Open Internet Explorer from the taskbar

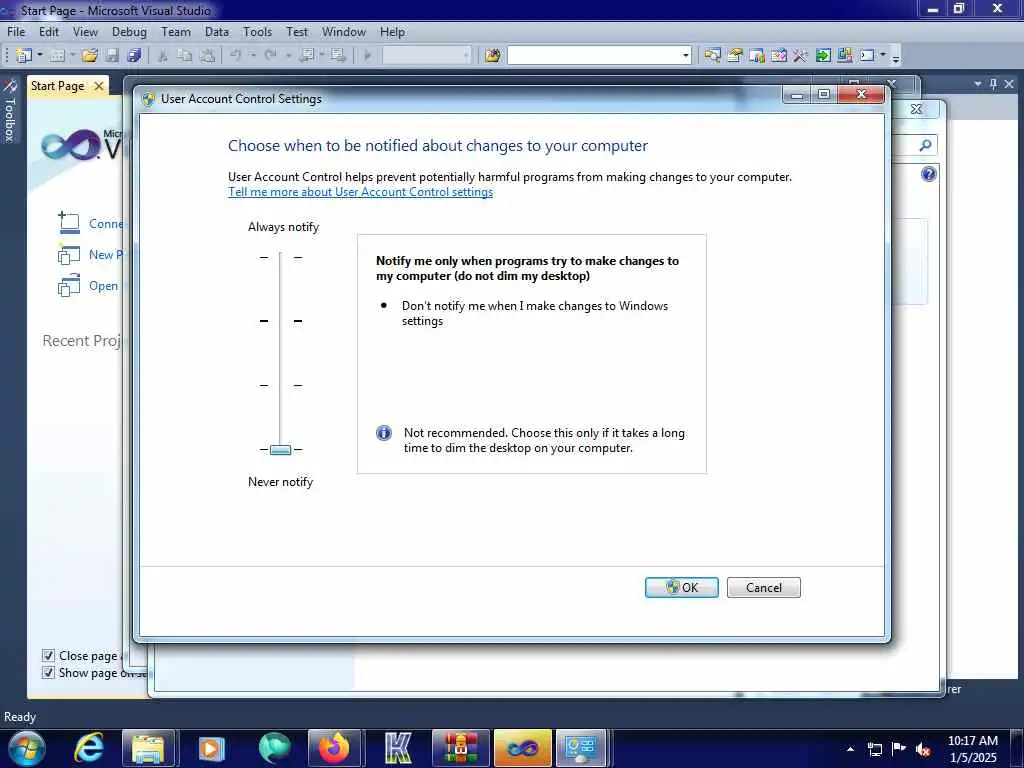coord(89,748)
